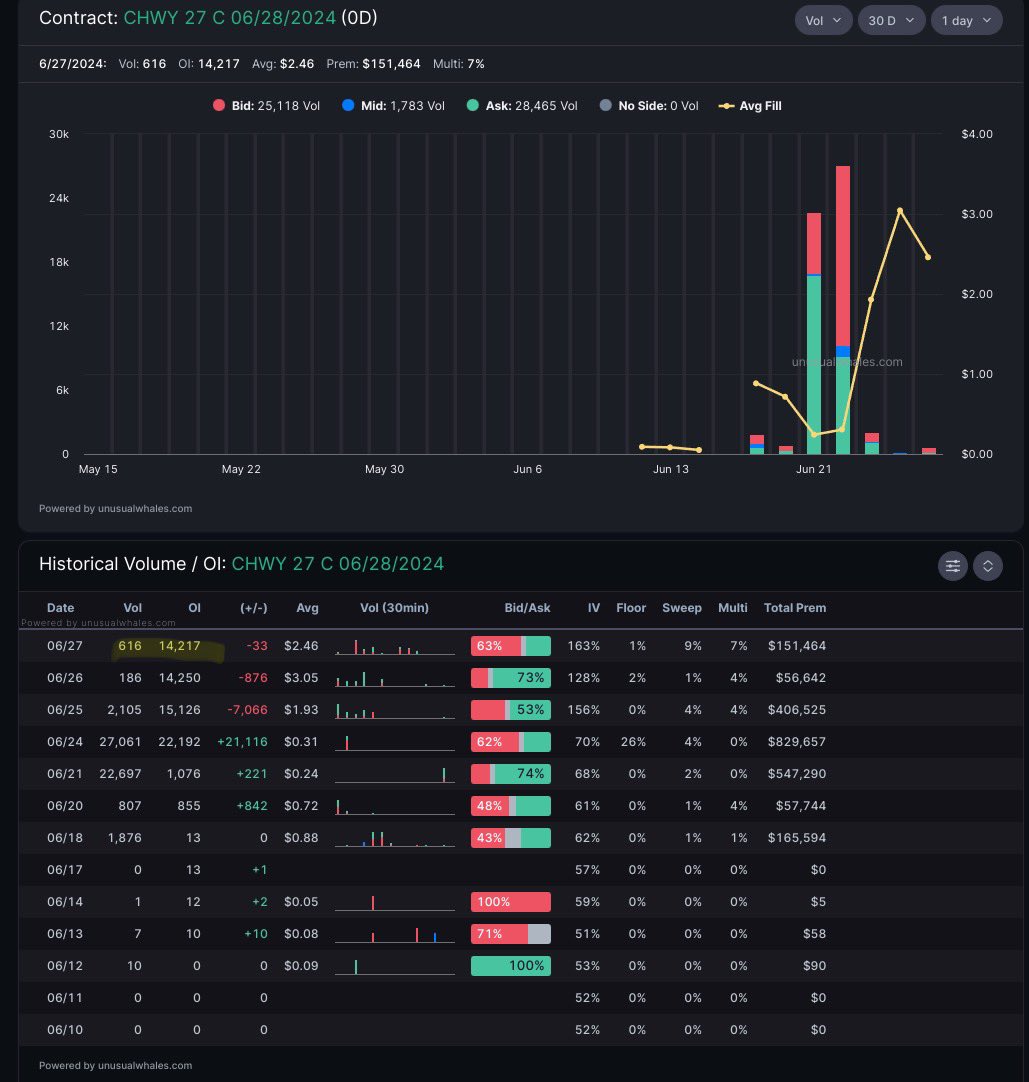Click the tallest volume bar on the chart
Screen dimensions: 1029x1082
tap(842, 310)
